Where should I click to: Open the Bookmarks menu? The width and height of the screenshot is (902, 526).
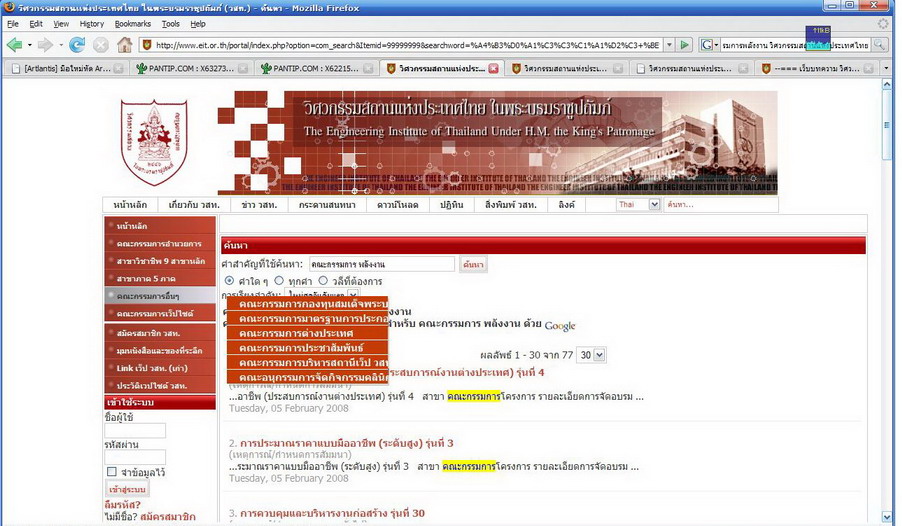(x=132, y=24)
